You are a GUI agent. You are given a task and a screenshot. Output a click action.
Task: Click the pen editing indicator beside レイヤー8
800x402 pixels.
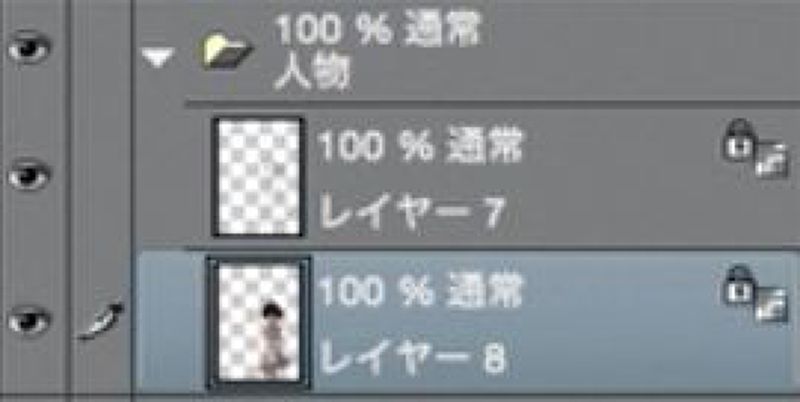pyautogui.click(x=101, y=321)
